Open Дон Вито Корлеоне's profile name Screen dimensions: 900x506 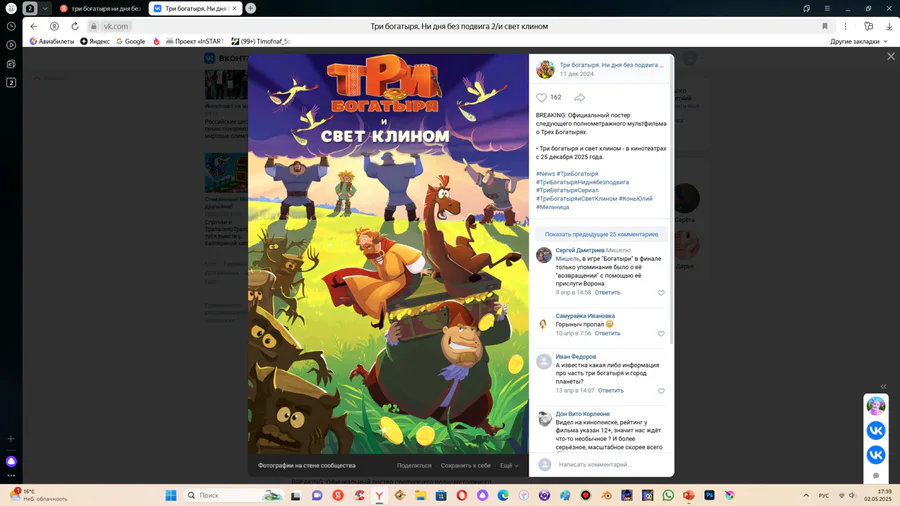pos(583,414)
